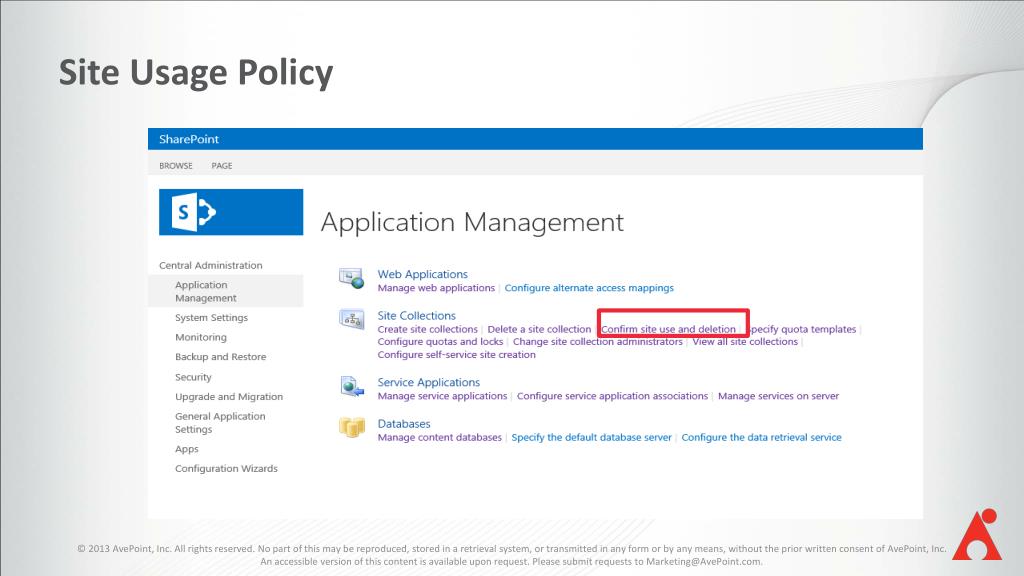This screenshot has height=576, width=1024.
Task: Open Confirm site use and deletion
Action: click(669, 329)
